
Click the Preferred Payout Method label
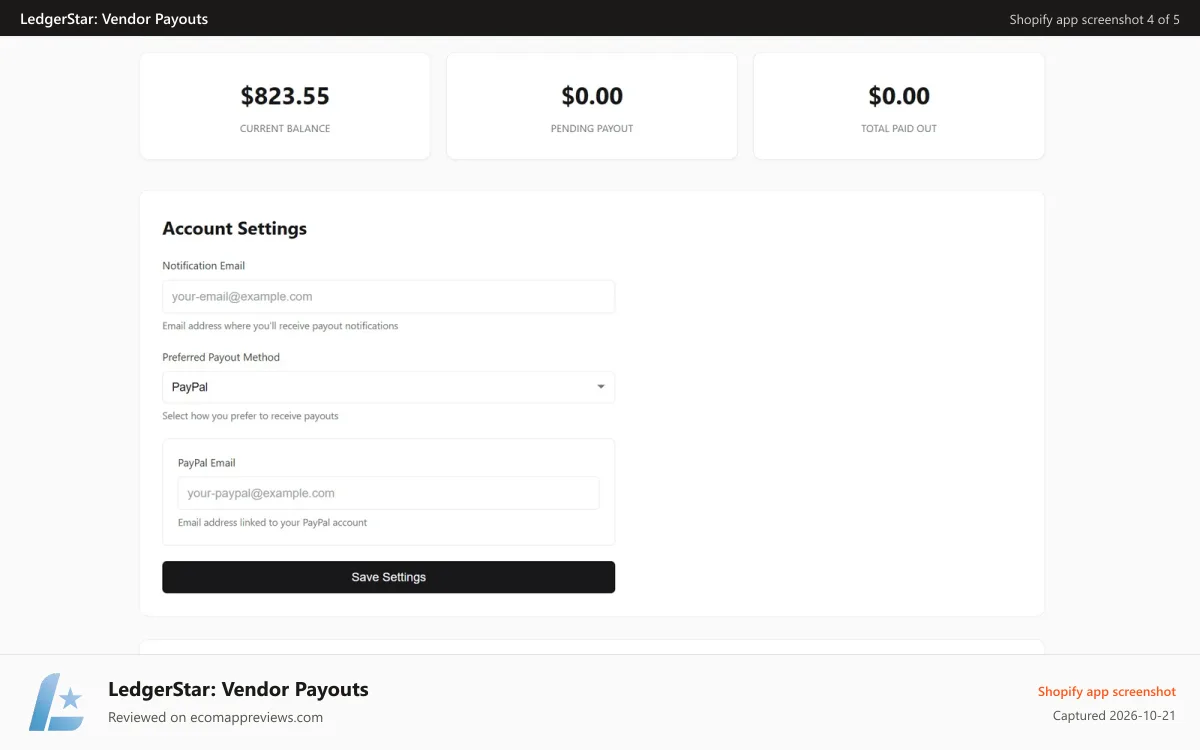click(x=221, y=357)
